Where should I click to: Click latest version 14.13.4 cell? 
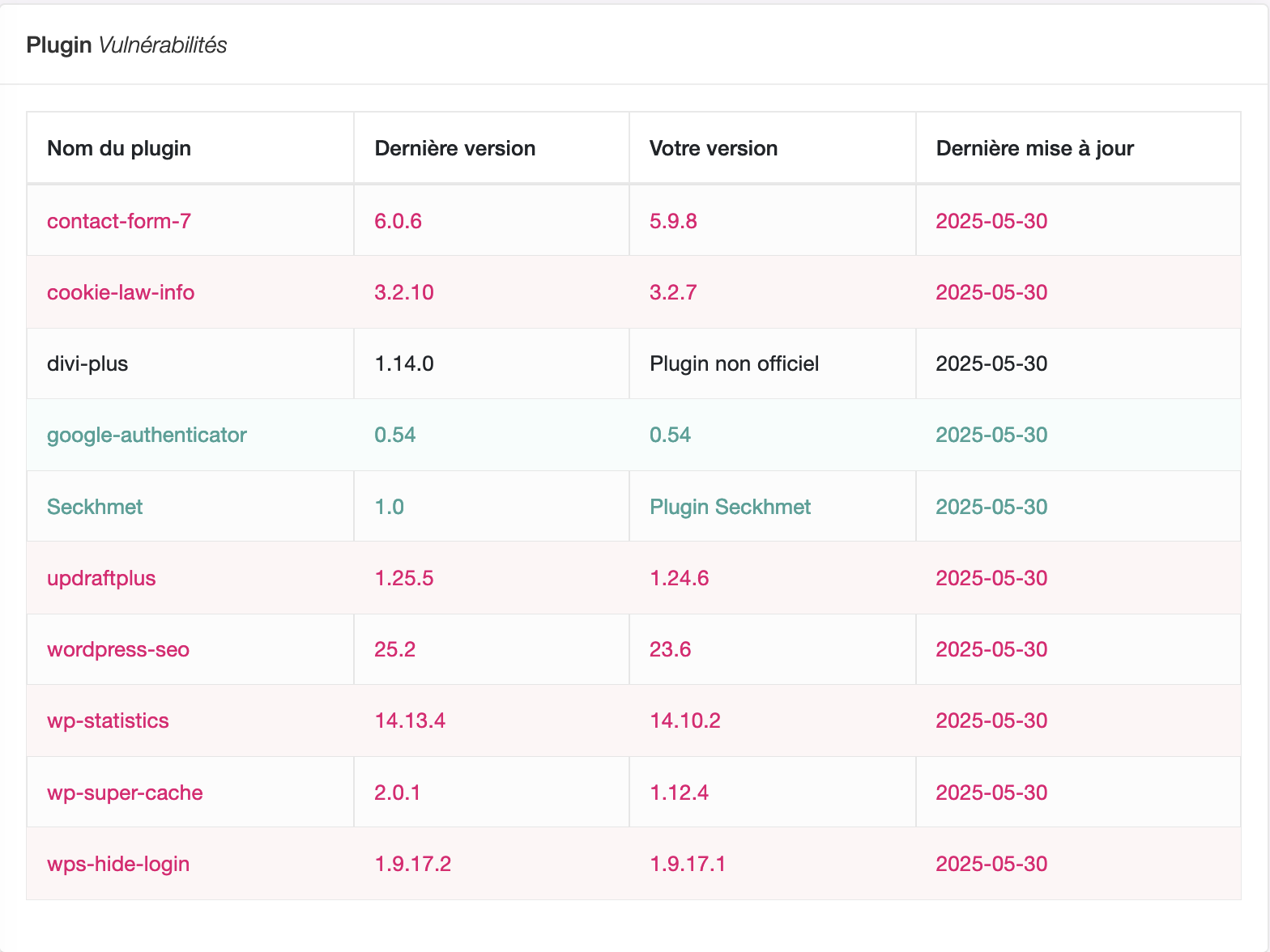410,720
